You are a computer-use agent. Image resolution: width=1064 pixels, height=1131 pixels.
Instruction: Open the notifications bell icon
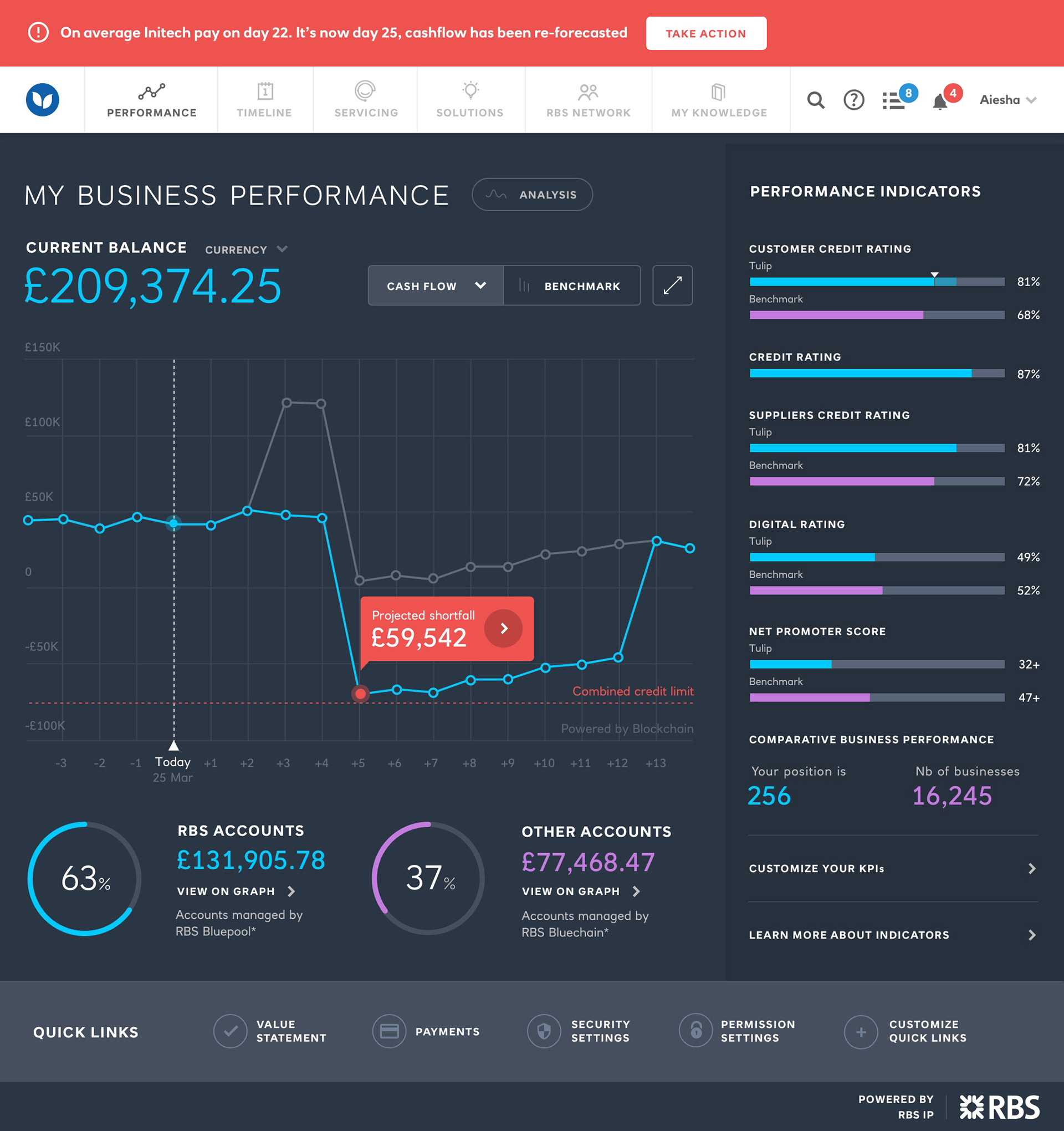[940, 101]
